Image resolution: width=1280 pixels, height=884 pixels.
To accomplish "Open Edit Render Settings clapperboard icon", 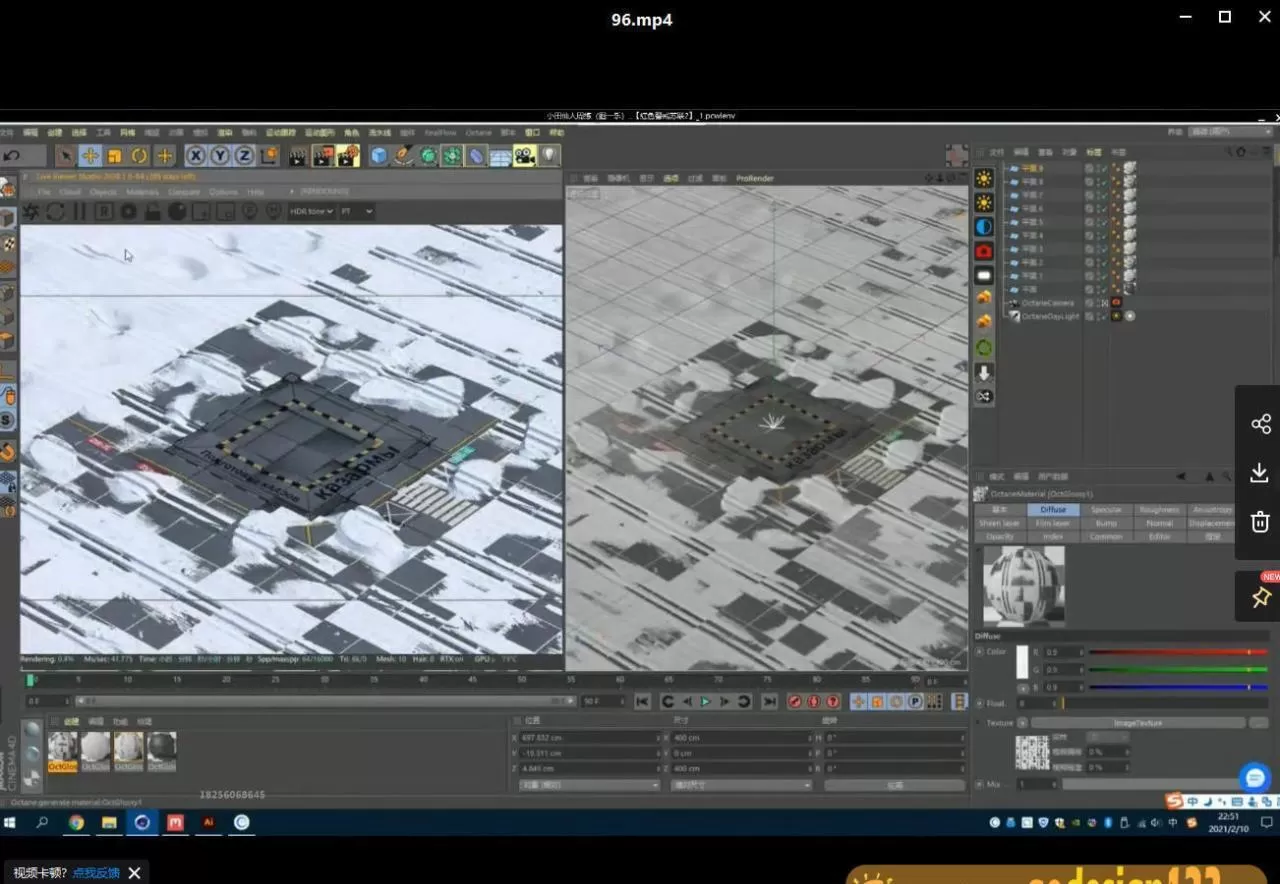I will [x=347, y=156].
